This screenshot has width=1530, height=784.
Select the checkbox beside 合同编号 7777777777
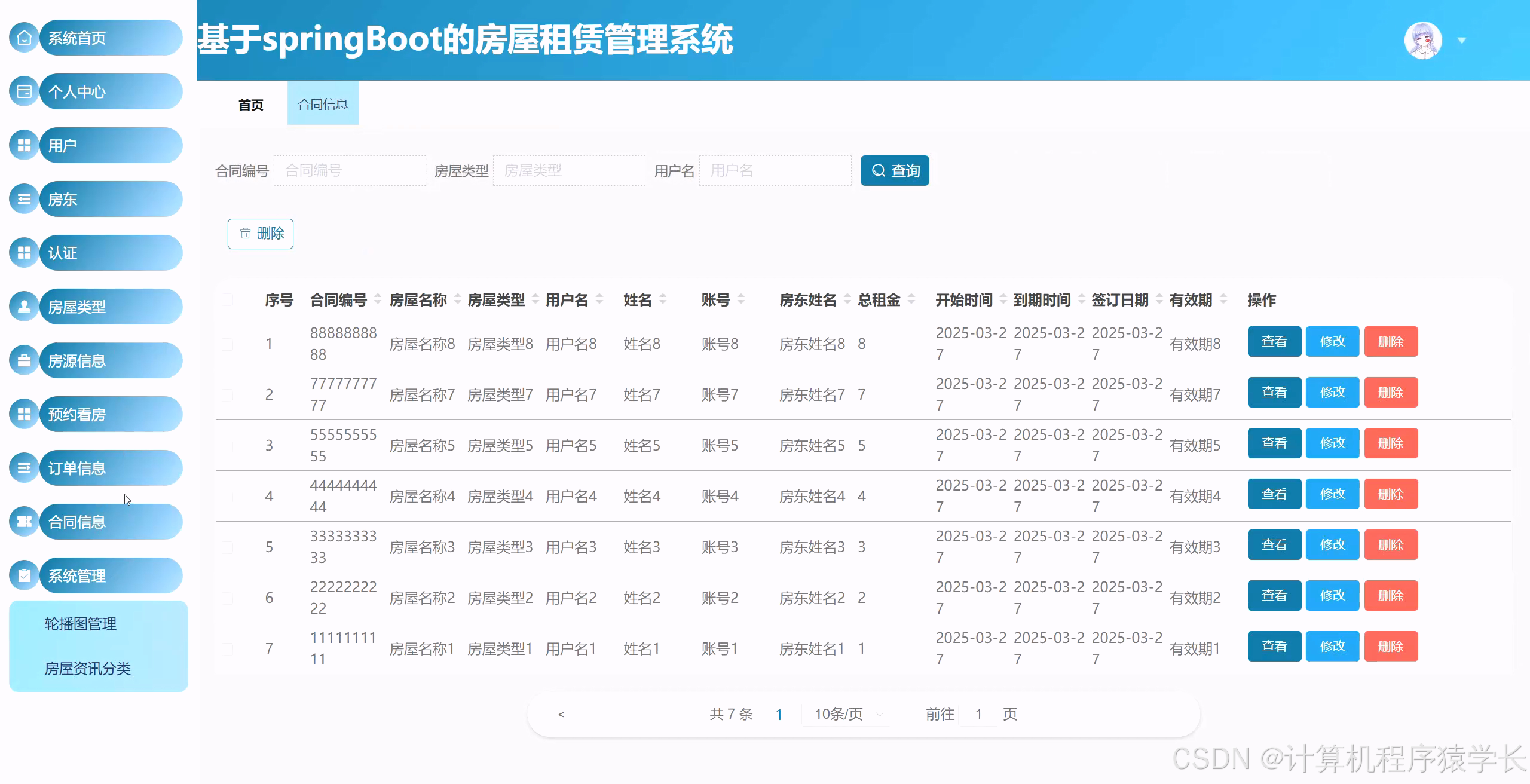(227, 394)
